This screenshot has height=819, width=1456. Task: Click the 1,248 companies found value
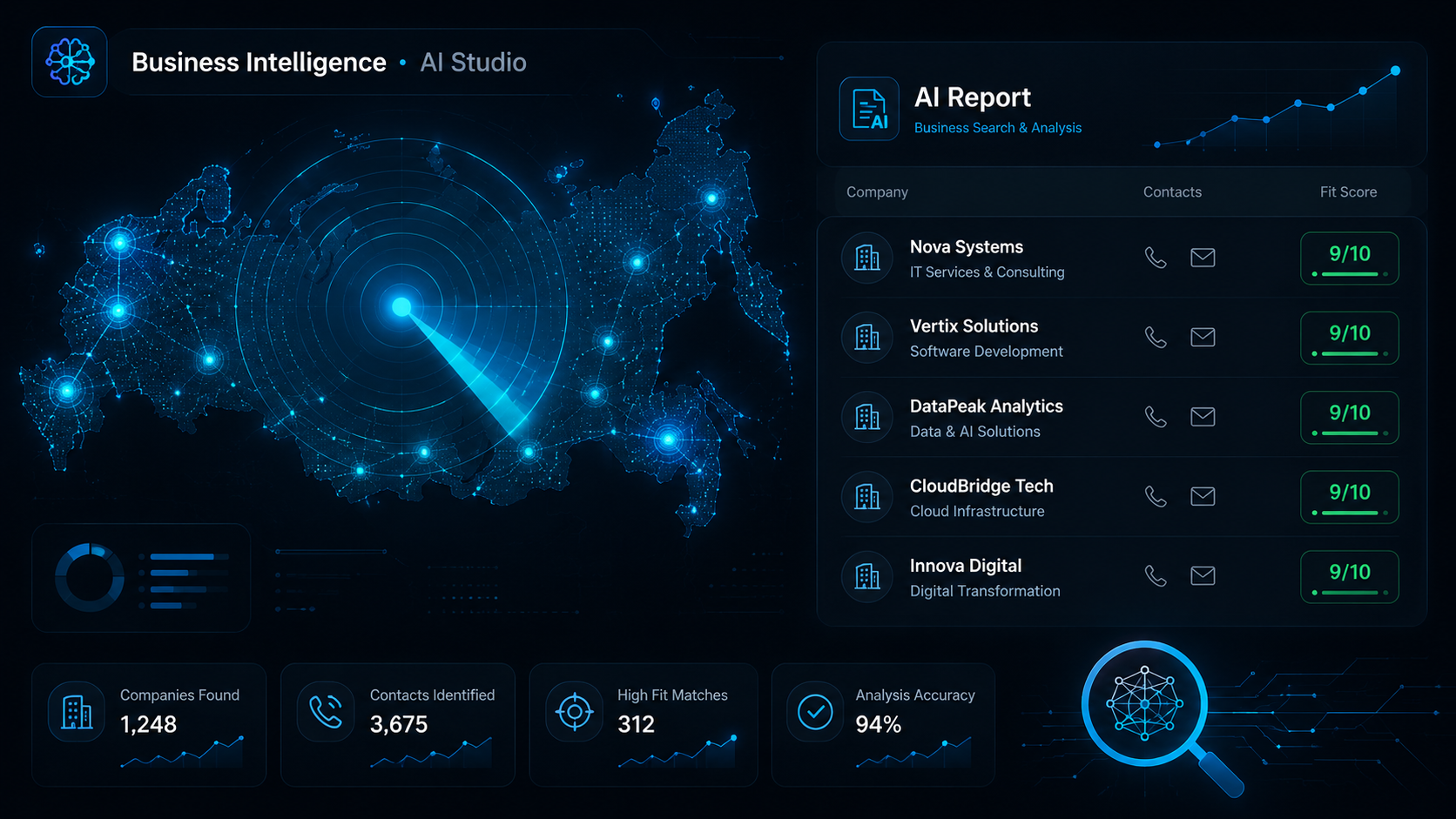point(148,725)
